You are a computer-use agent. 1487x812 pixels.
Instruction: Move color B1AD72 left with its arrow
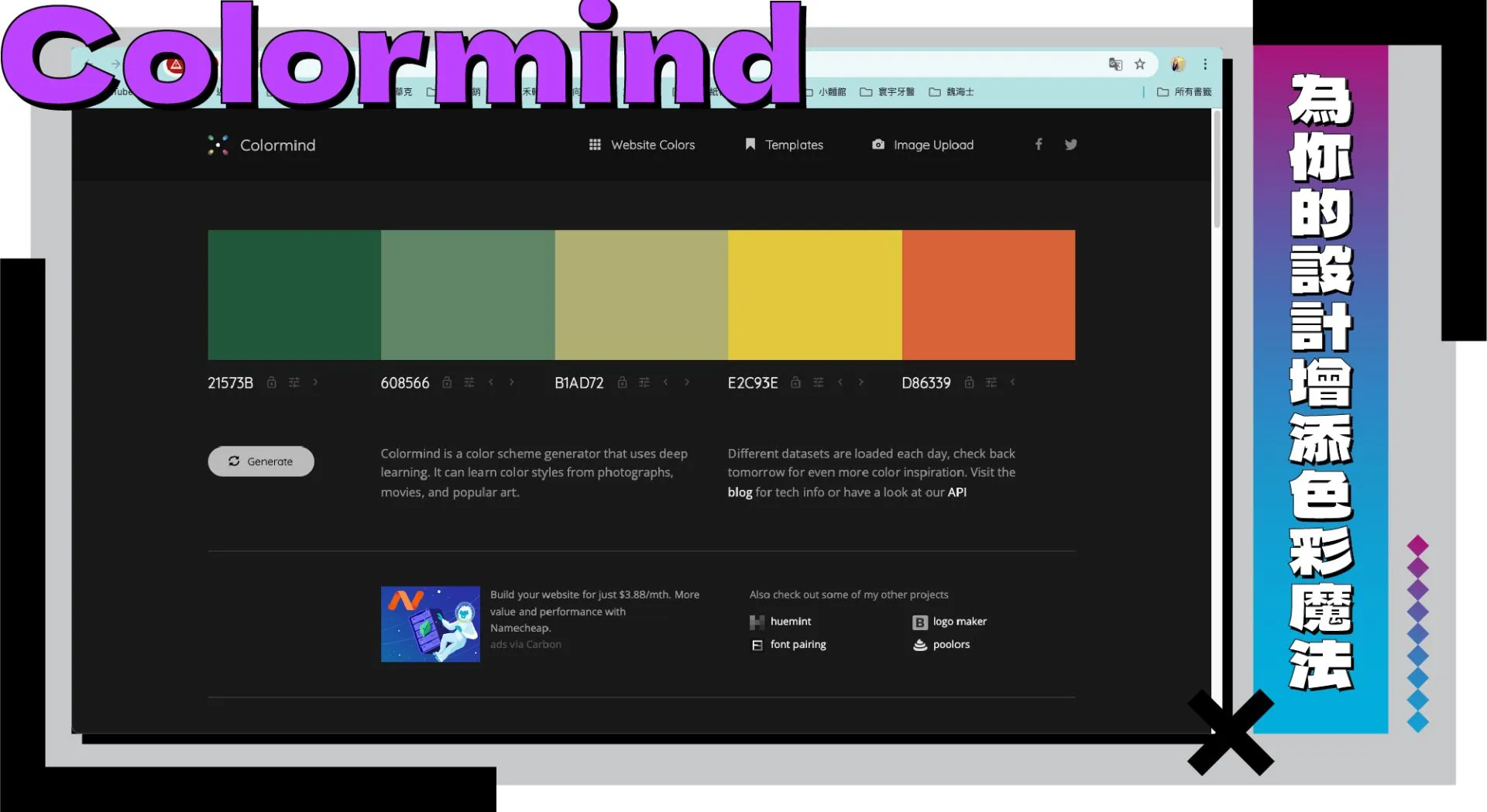(665, 382)
